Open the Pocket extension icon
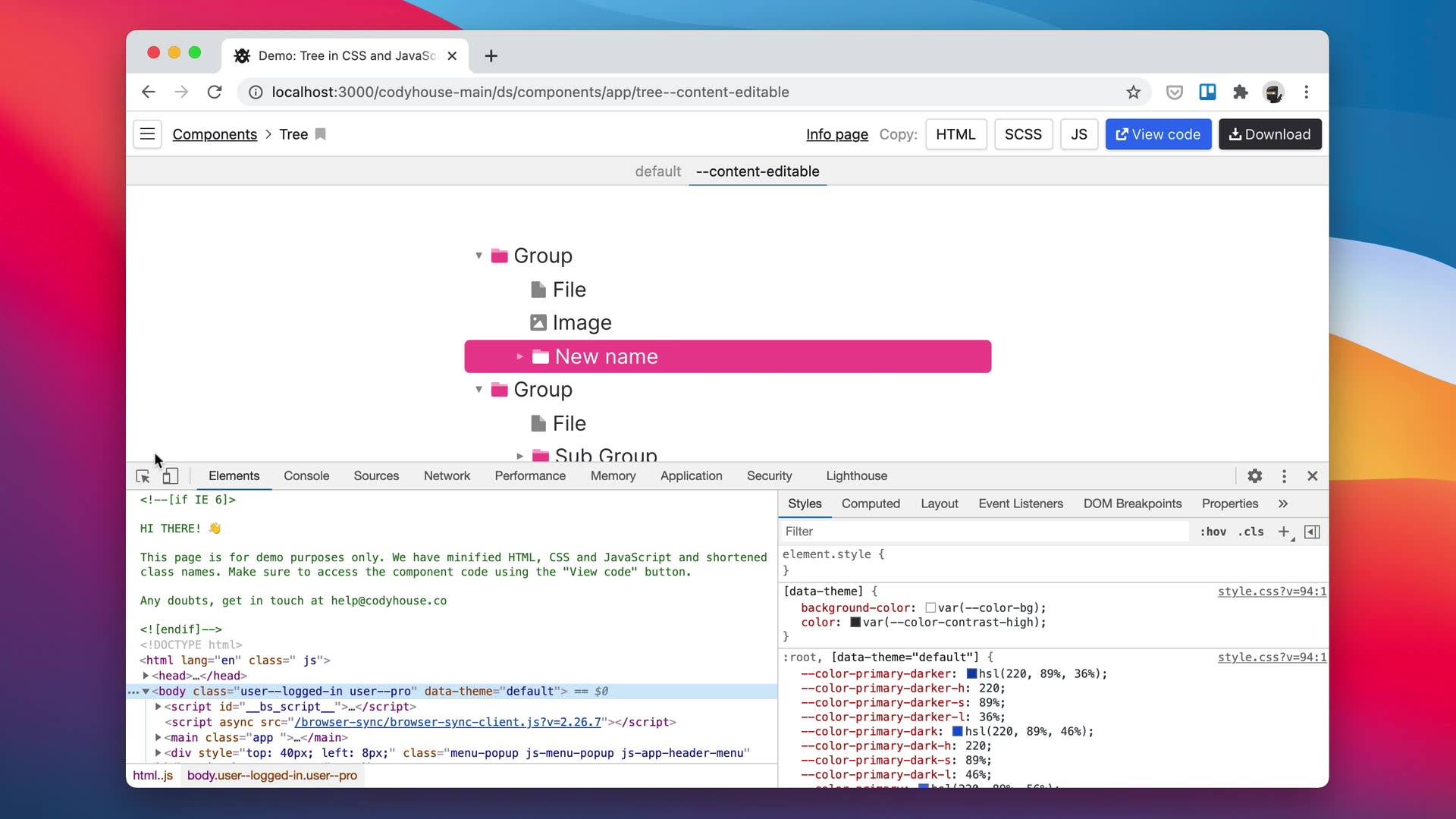Screen dimensions: 1456x819 coord(1174,92)
